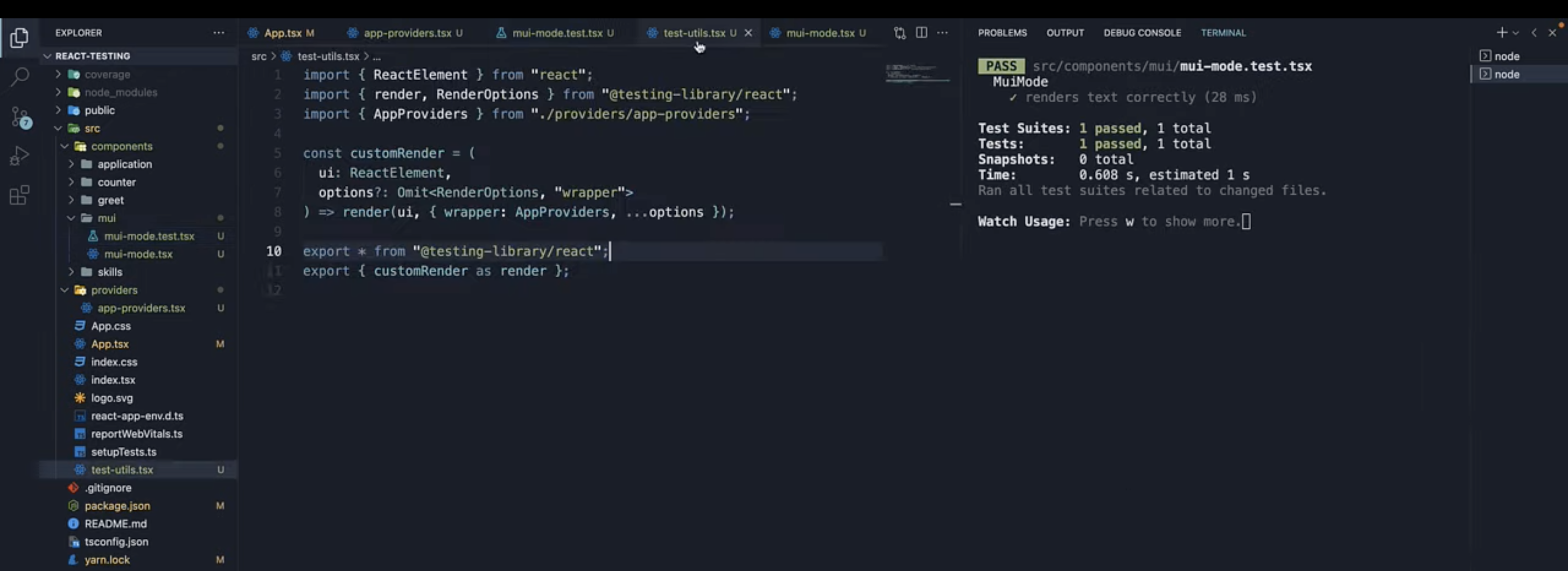Open the Run and Debug view
The height and width of the screenshot is (571, 1568).
20,155
